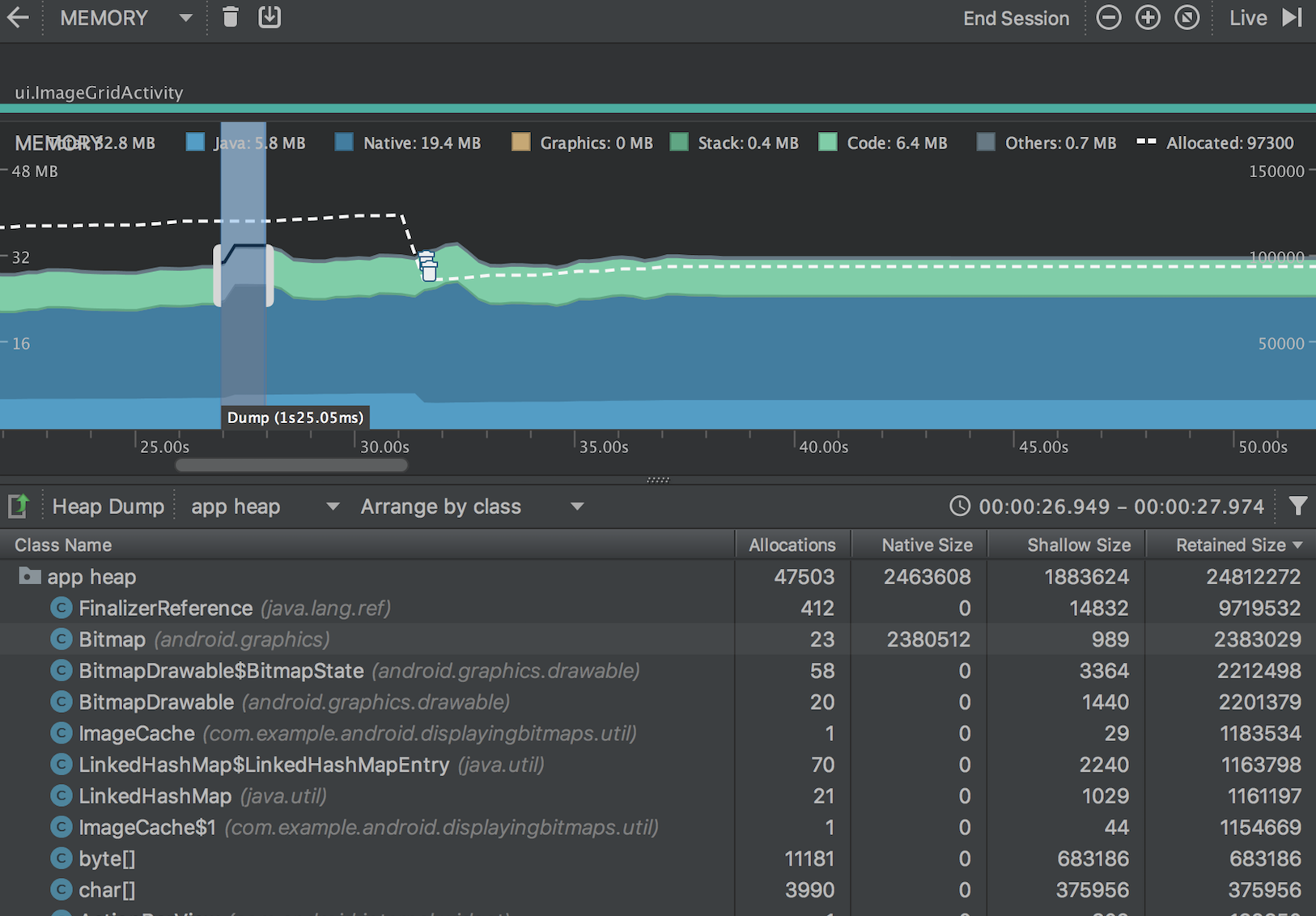
Task: Zoom in the timeline with plus icon
Action: click(1148, 18)
